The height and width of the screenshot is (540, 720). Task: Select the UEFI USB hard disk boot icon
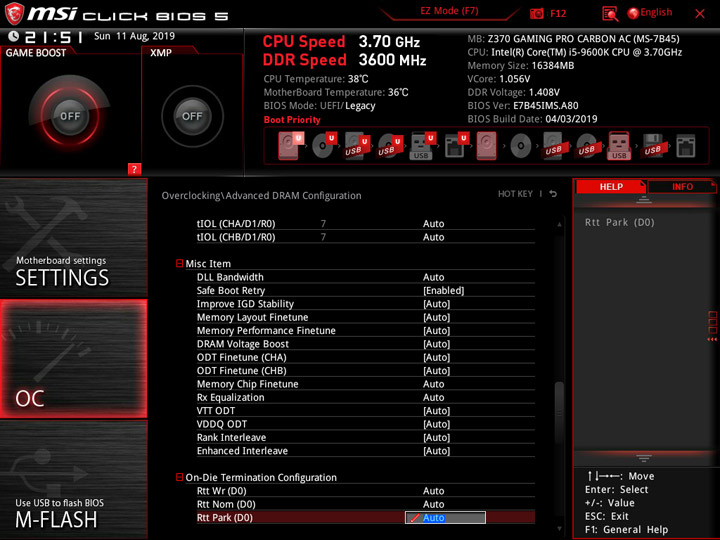[x=356, y=146]
